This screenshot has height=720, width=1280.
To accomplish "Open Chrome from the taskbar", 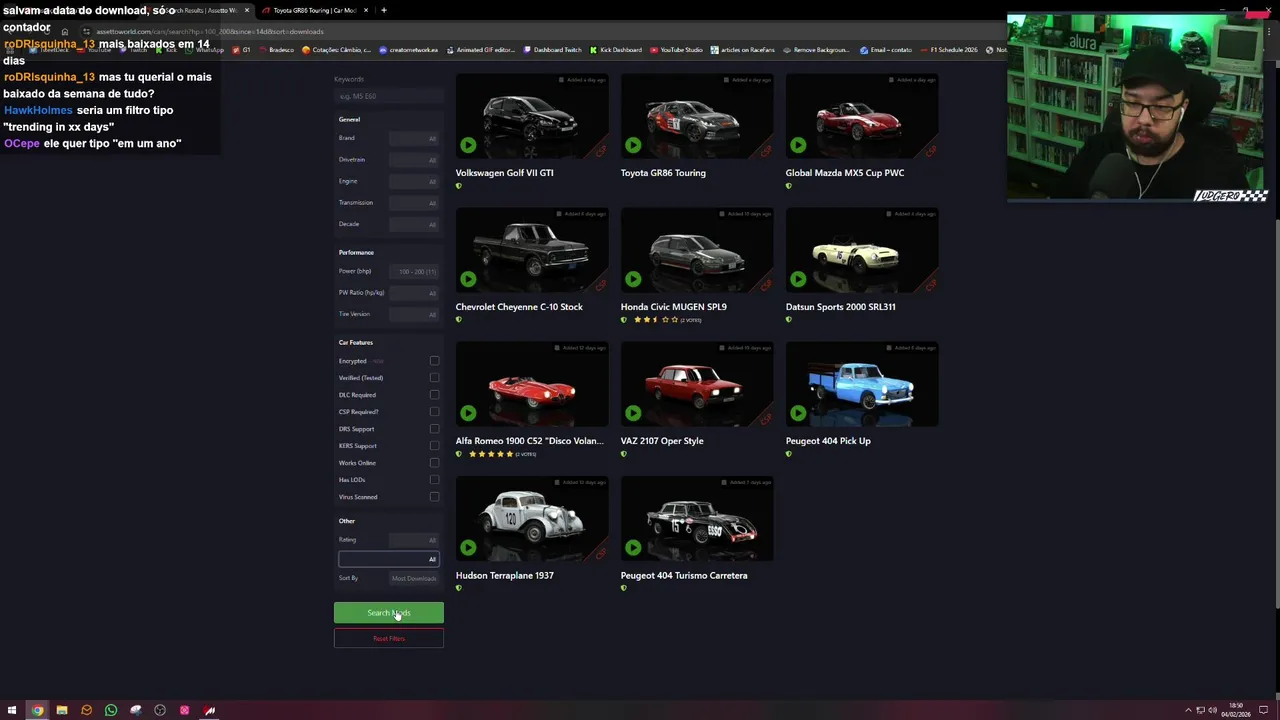I will tap(37, 710).
